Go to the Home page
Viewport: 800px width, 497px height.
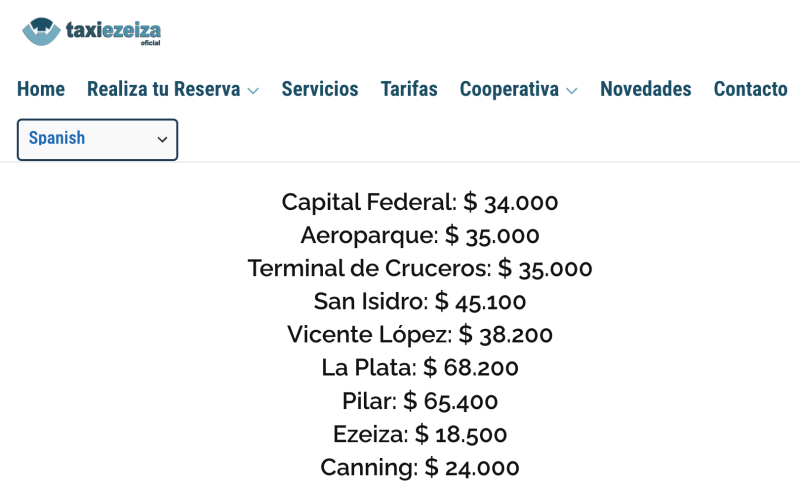(41, 89)
